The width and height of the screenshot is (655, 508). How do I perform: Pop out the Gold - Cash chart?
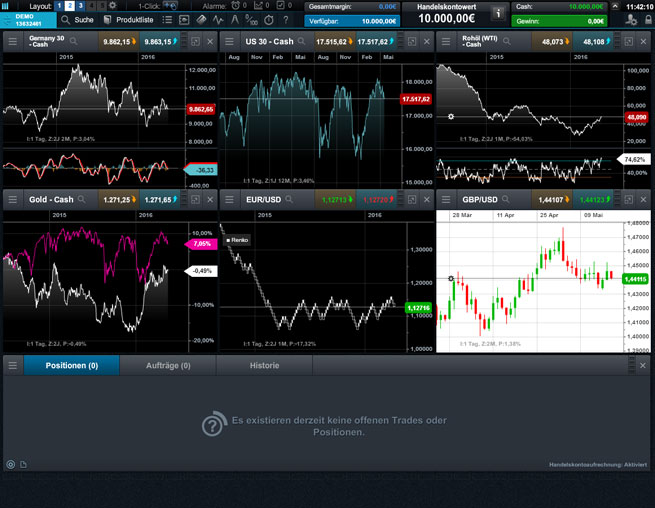click(x=195, y=200)
